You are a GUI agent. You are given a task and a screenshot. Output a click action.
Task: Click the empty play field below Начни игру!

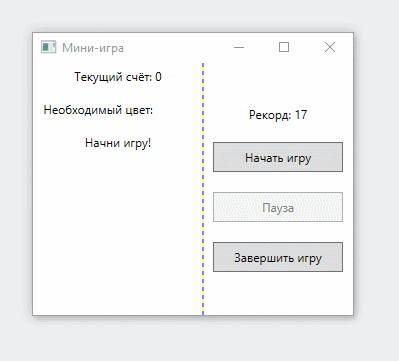(x=117, y=233)
